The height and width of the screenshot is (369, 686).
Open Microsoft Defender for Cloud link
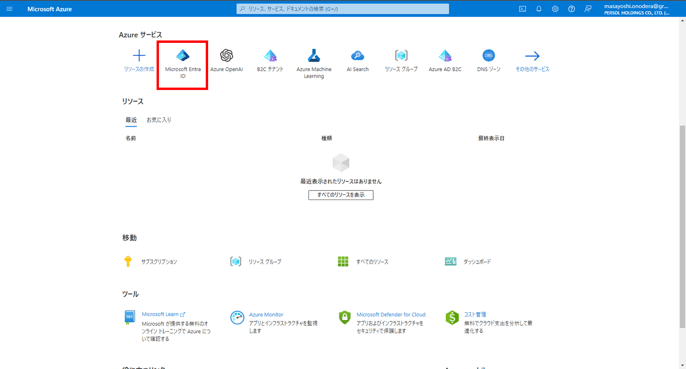click(x=391, y=314)
